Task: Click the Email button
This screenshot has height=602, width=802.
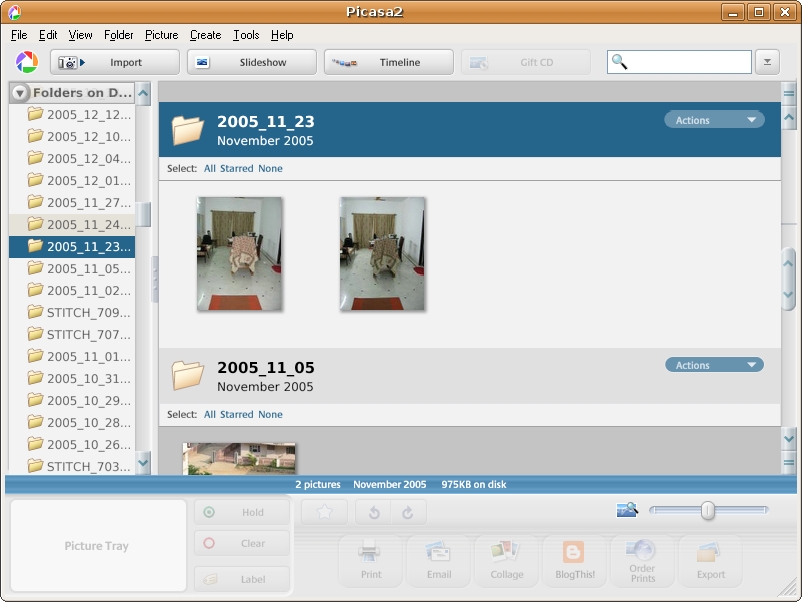Action: (439, 561)
